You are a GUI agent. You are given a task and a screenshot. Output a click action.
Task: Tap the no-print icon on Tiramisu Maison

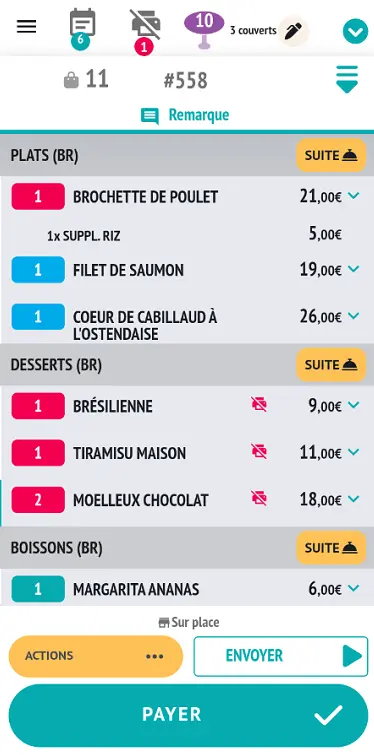[x=259, y=451]
